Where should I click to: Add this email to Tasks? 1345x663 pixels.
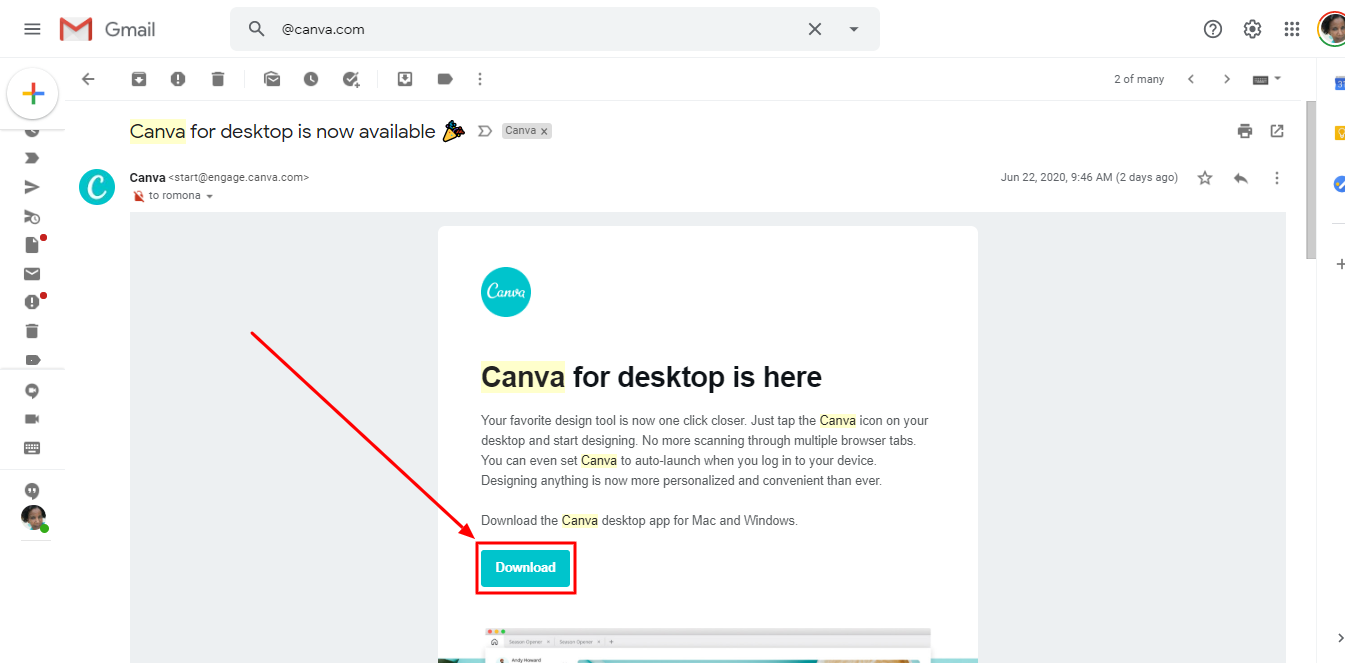click(x=351, y=79)
